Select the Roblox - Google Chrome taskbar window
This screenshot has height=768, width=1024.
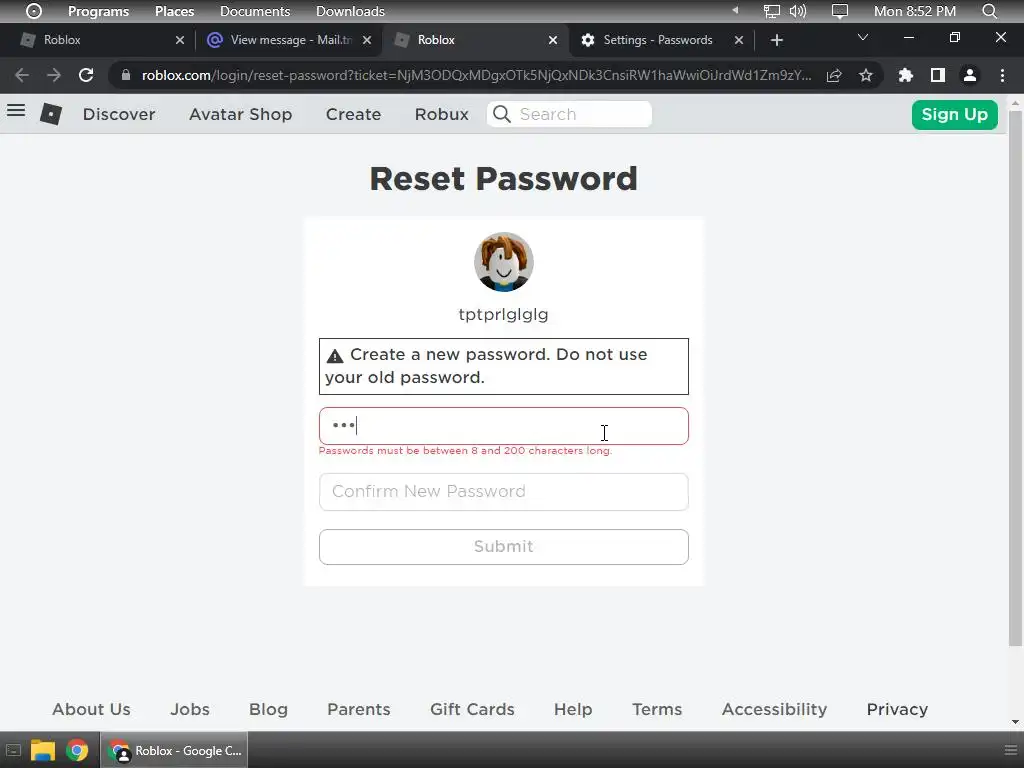click(175, 750)
